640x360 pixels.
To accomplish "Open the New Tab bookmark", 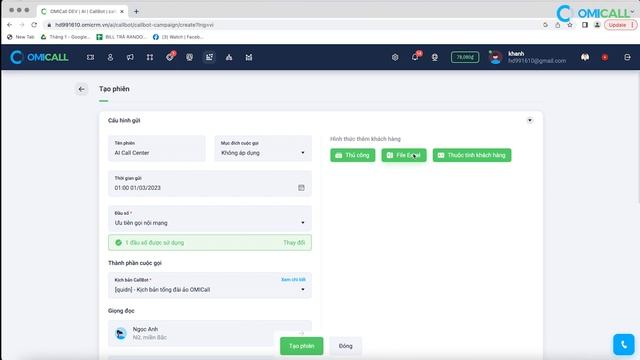I will pos(20,37).
